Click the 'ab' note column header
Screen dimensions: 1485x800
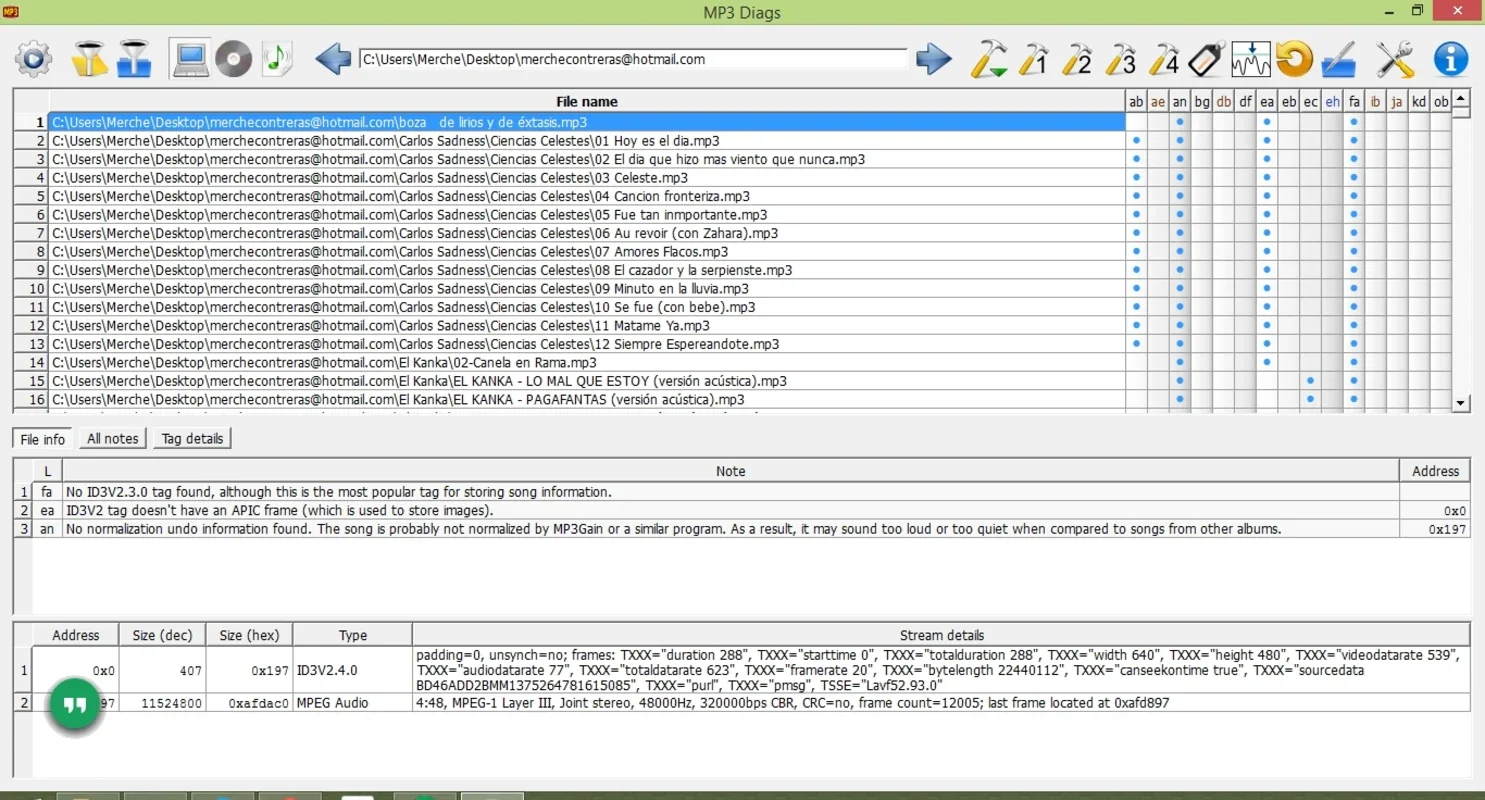1136,101
